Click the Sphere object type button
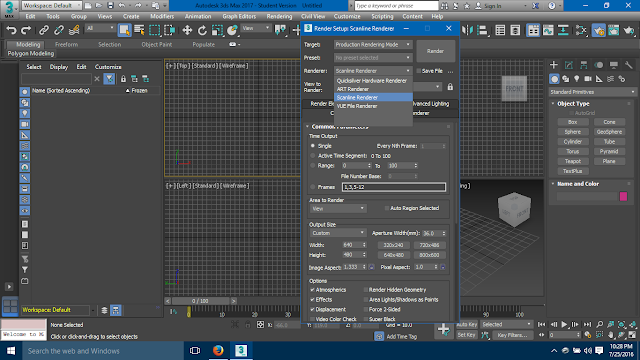Image resolution: width=640 pixels, height=360 pixels. coord(573,132)
